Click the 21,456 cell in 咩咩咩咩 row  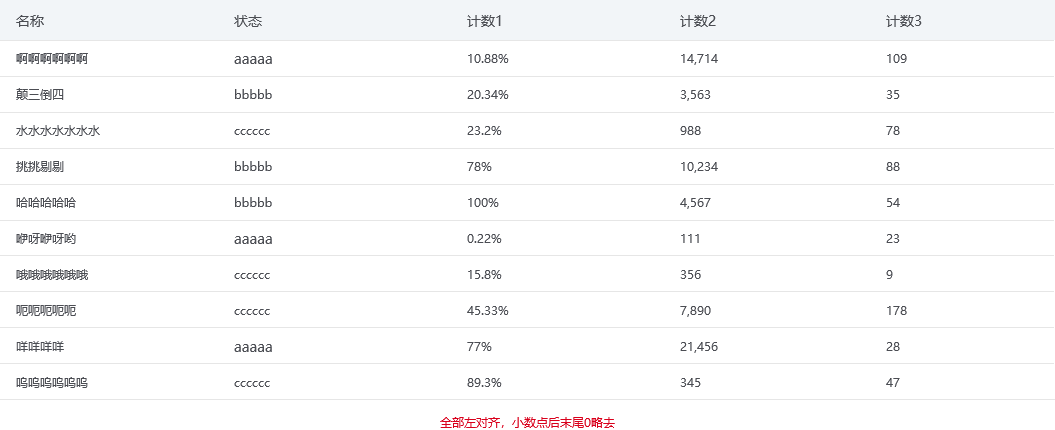point(698,347)
